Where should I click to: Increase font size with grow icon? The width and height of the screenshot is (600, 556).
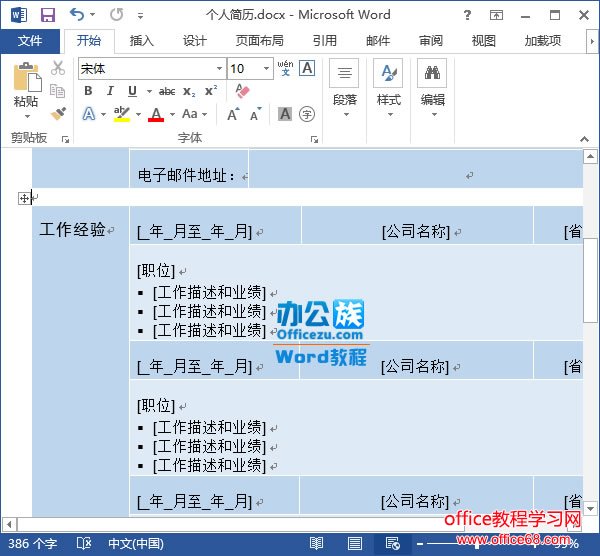233,114
